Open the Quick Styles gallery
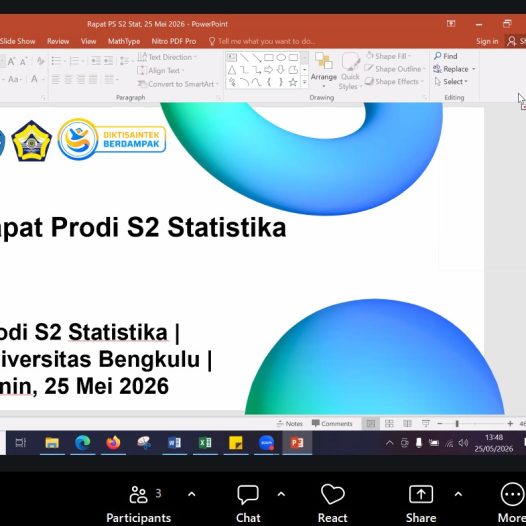This screenshot has height=526, width=526. [350, 71]
